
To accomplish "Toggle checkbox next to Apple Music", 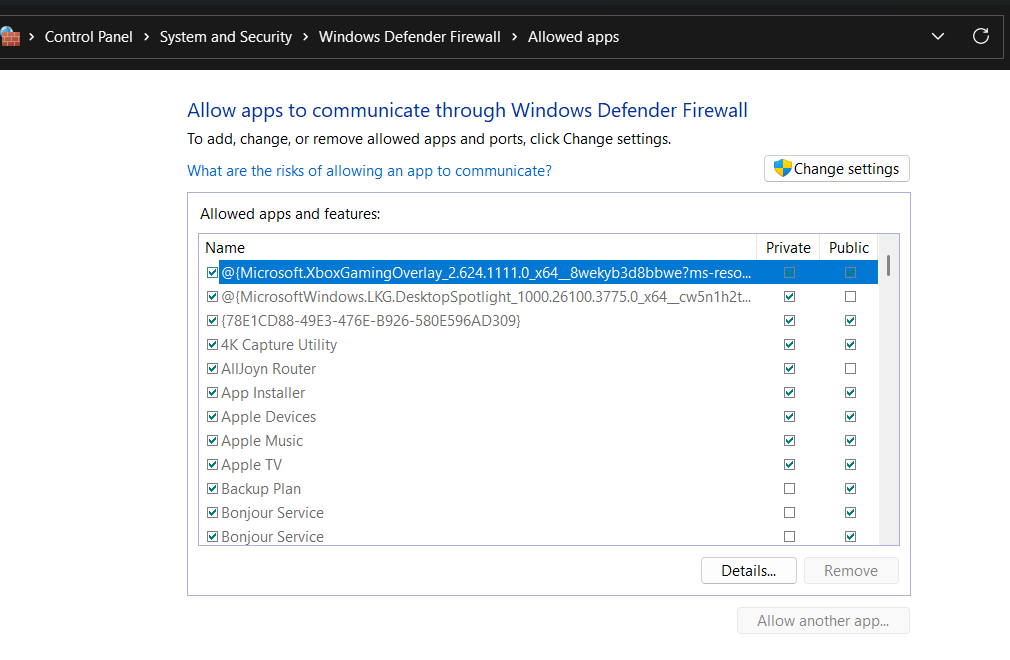I will click(212, 440).
